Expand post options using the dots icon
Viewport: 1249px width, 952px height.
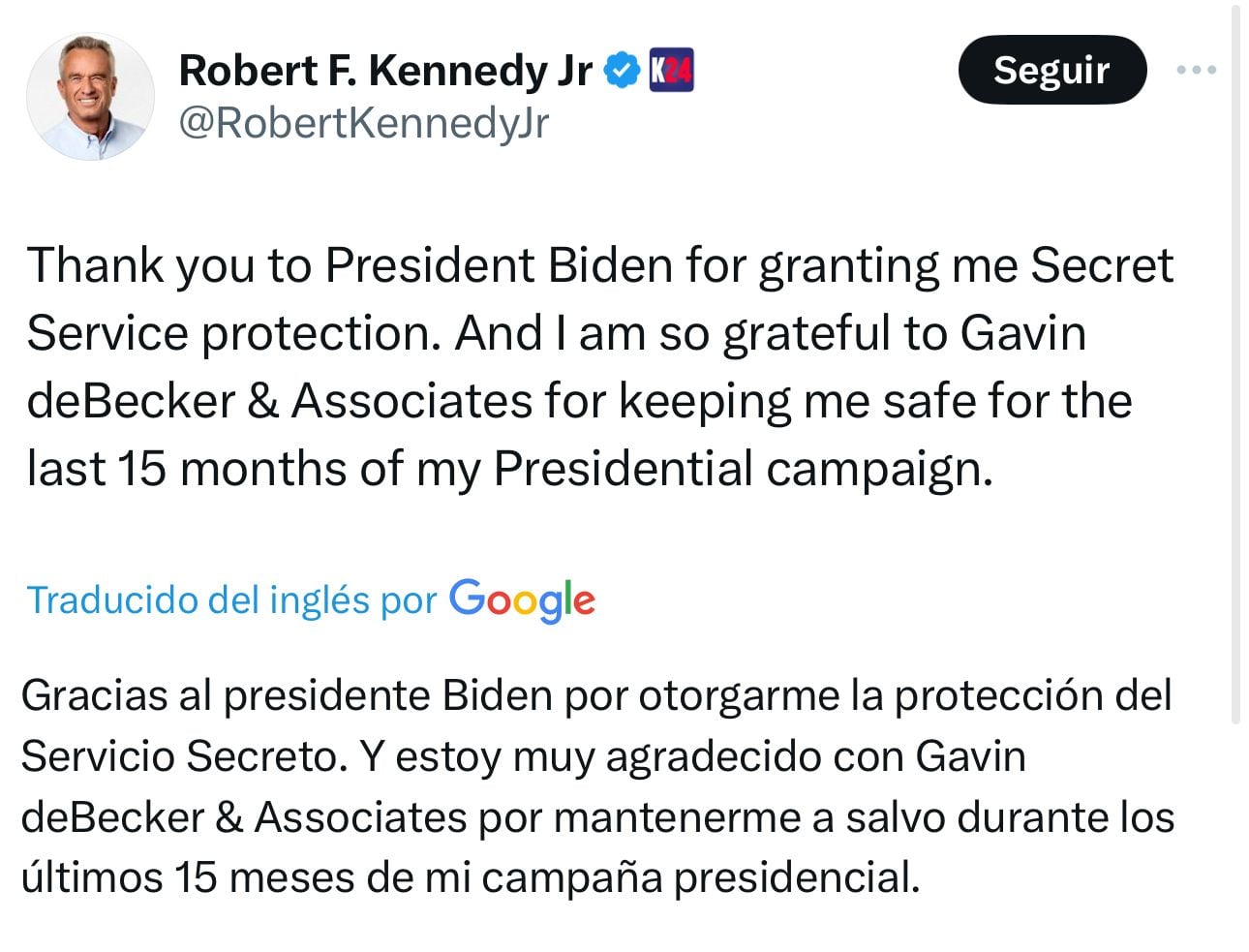click(1197, 69)
